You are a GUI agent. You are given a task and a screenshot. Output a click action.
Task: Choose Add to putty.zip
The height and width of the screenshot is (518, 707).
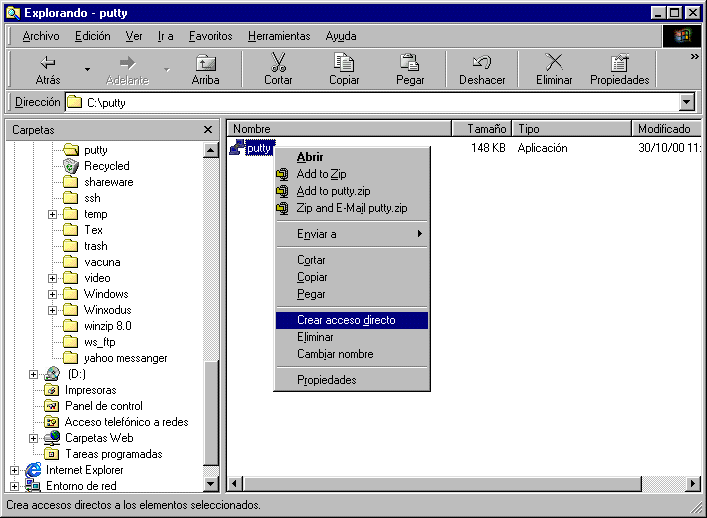(x=352, y=191)
